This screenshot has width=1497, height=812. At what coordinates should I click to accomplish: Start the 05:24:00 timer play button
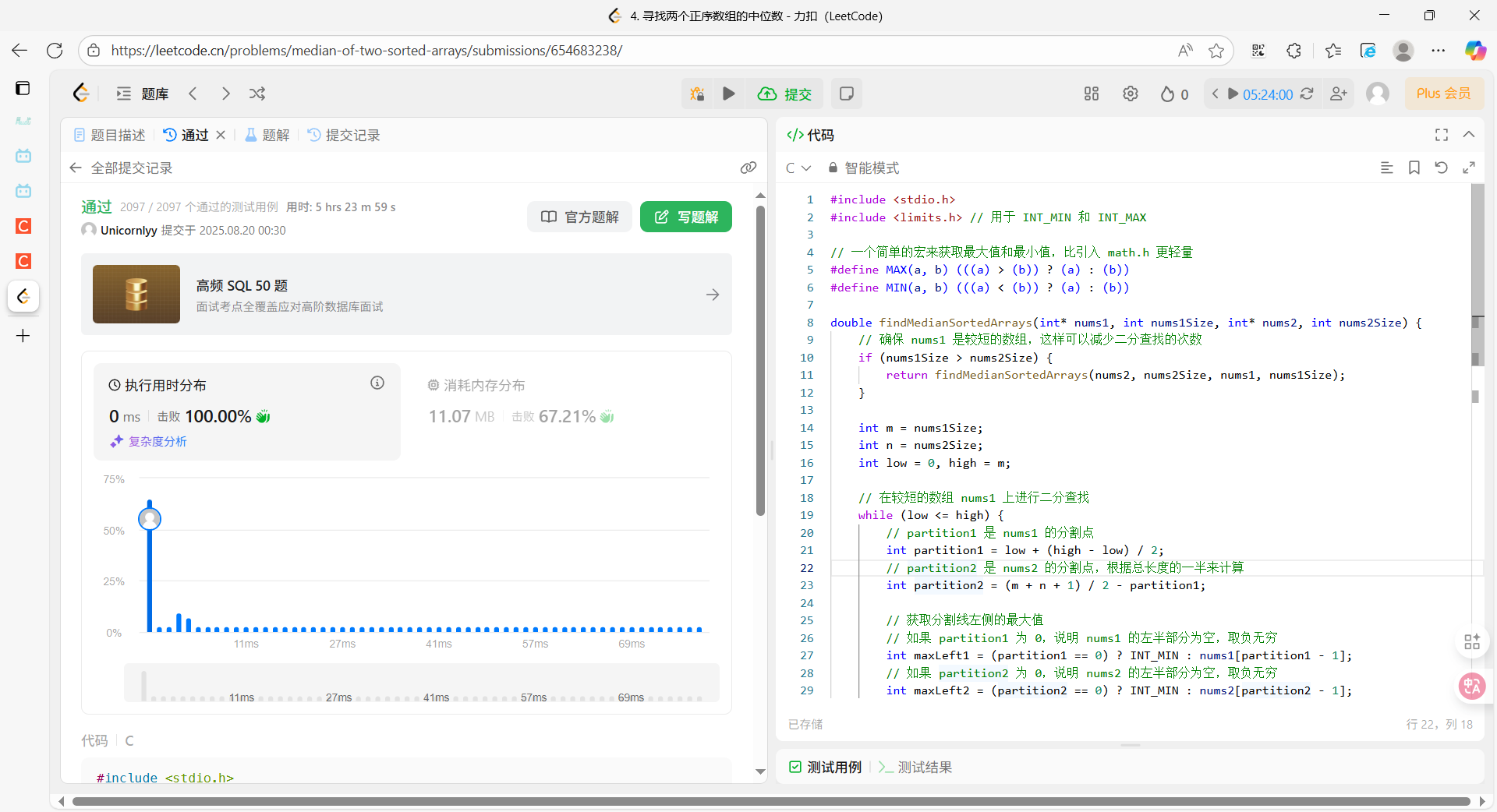1233,94
